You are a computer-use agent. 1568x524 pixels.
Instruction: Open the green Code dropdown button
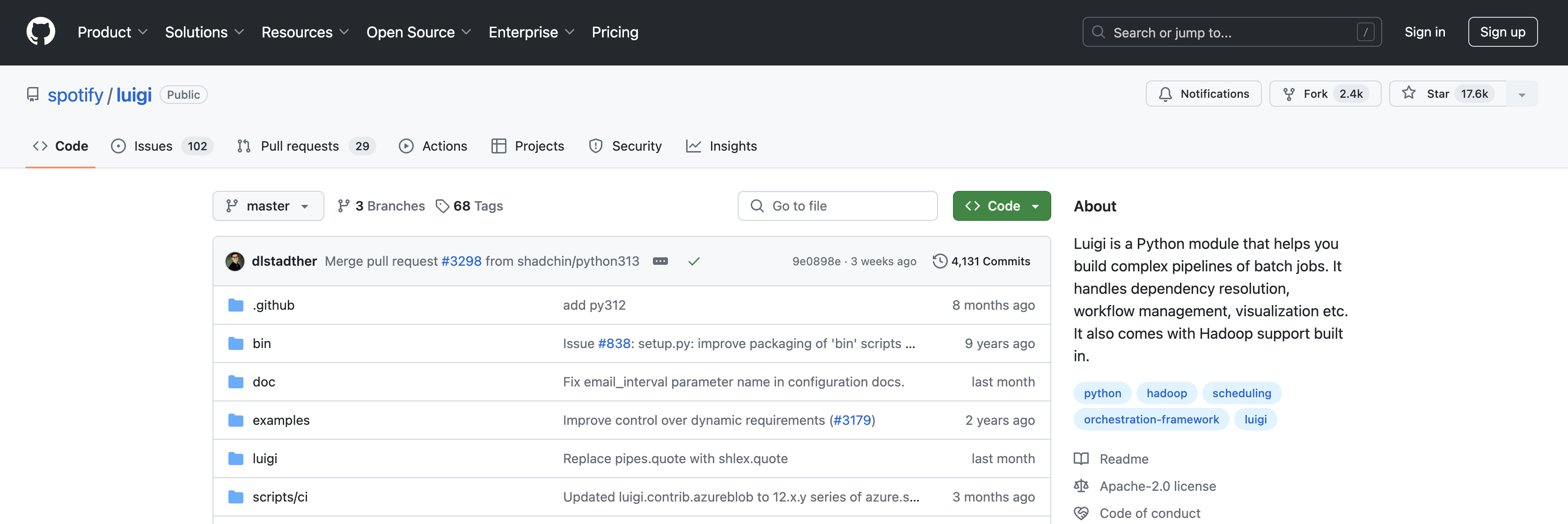click(x=1001, y=206)
